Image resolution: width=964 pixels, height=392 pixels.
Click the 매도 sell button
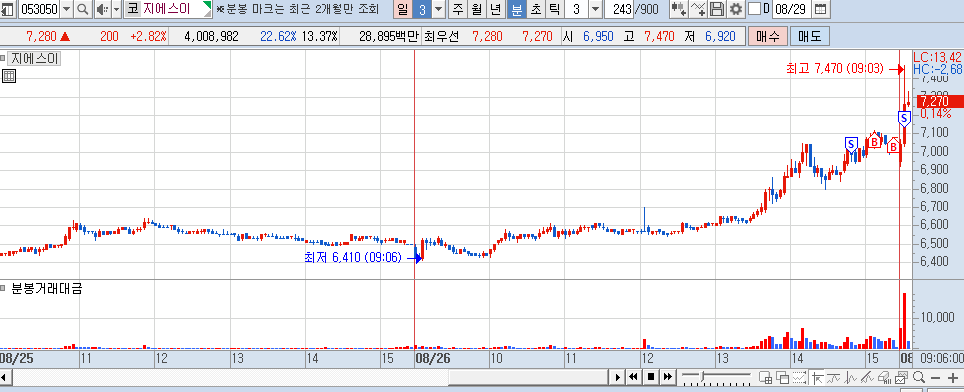pos(810,36)
